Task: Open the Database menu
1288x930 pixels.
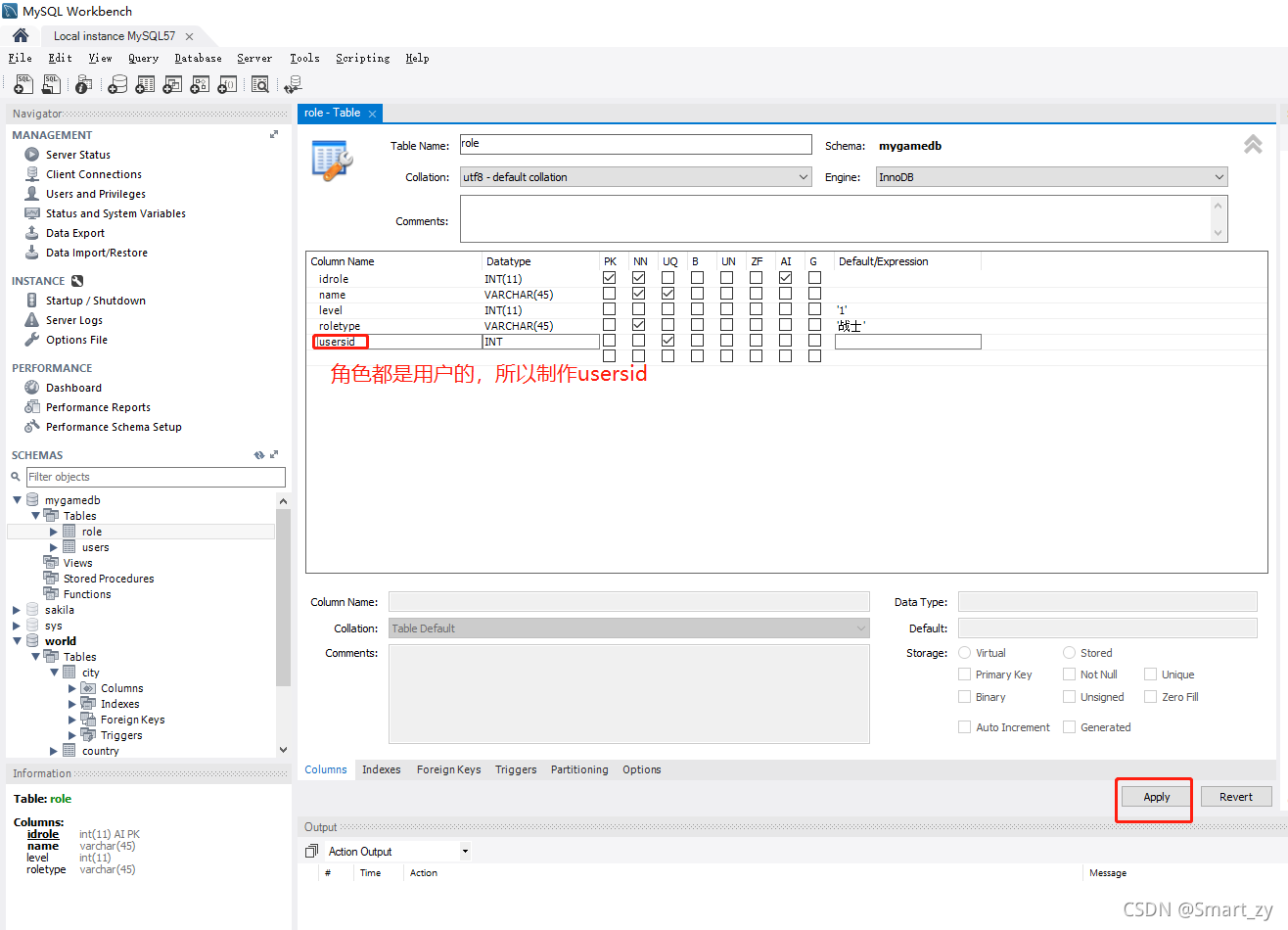Action: 198,58
